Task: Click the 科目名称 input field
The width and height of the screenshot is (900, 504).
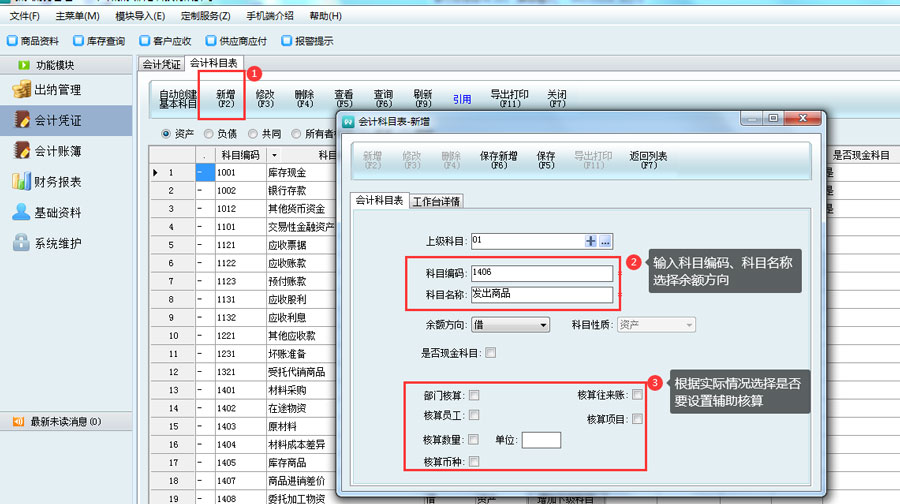Action: pos(541,295)
